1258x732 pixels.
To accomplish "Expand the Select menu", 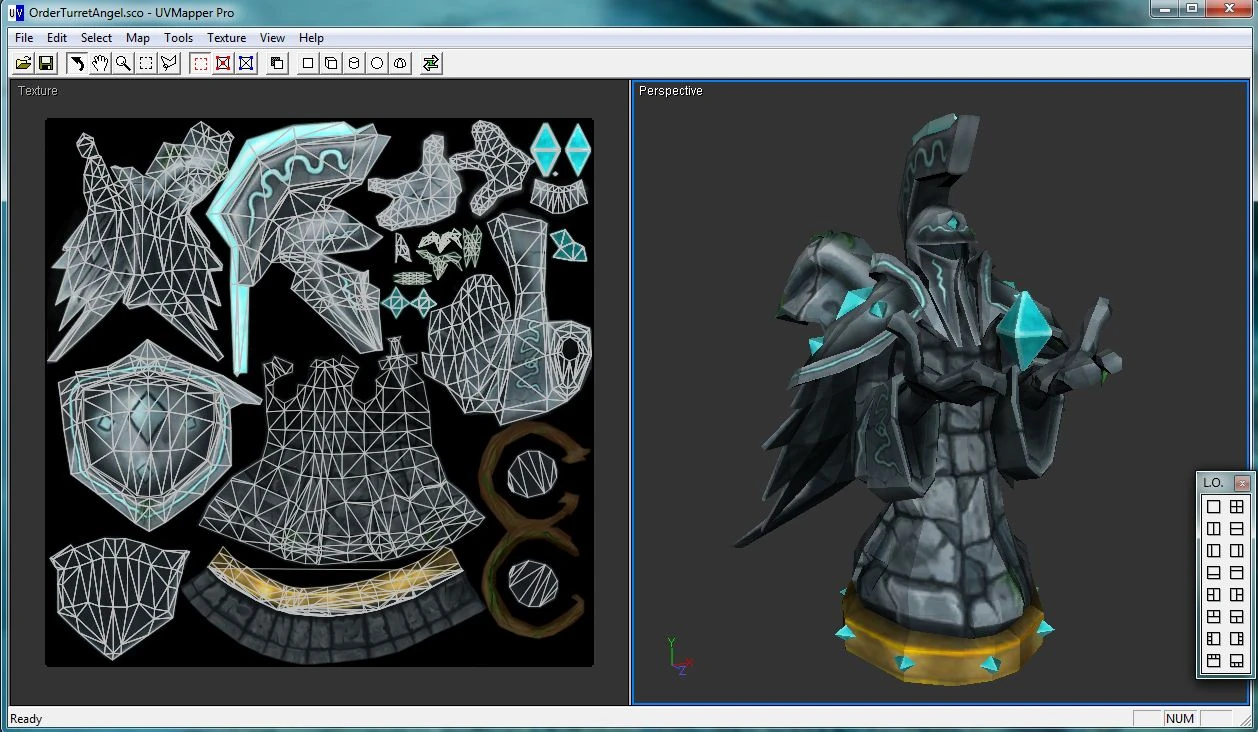I will click(97, 38).
